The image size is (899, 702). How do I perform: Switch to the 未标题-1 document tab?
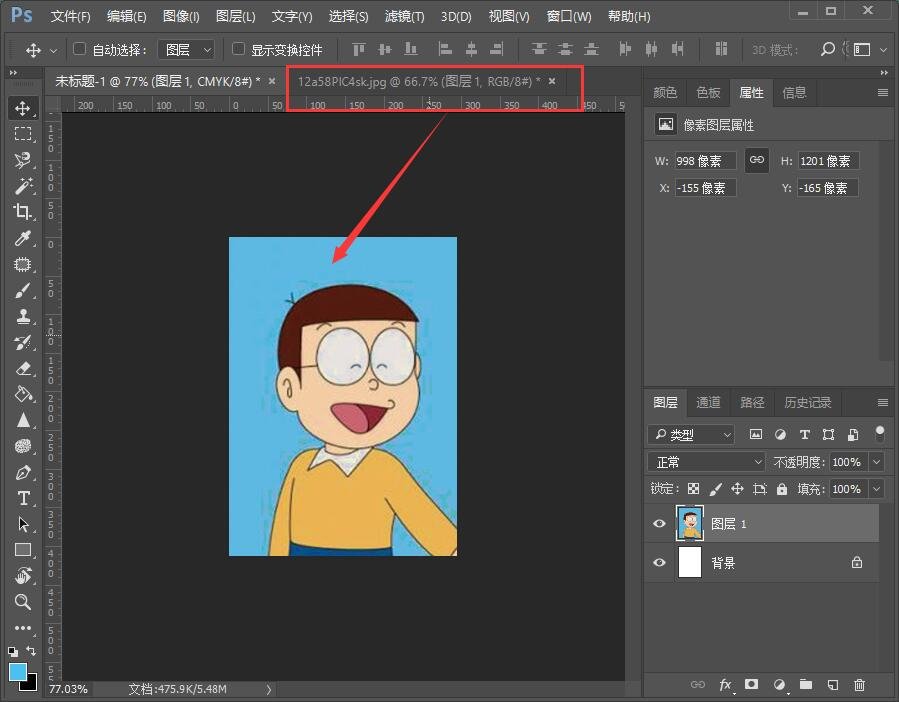tap(155, 80)
